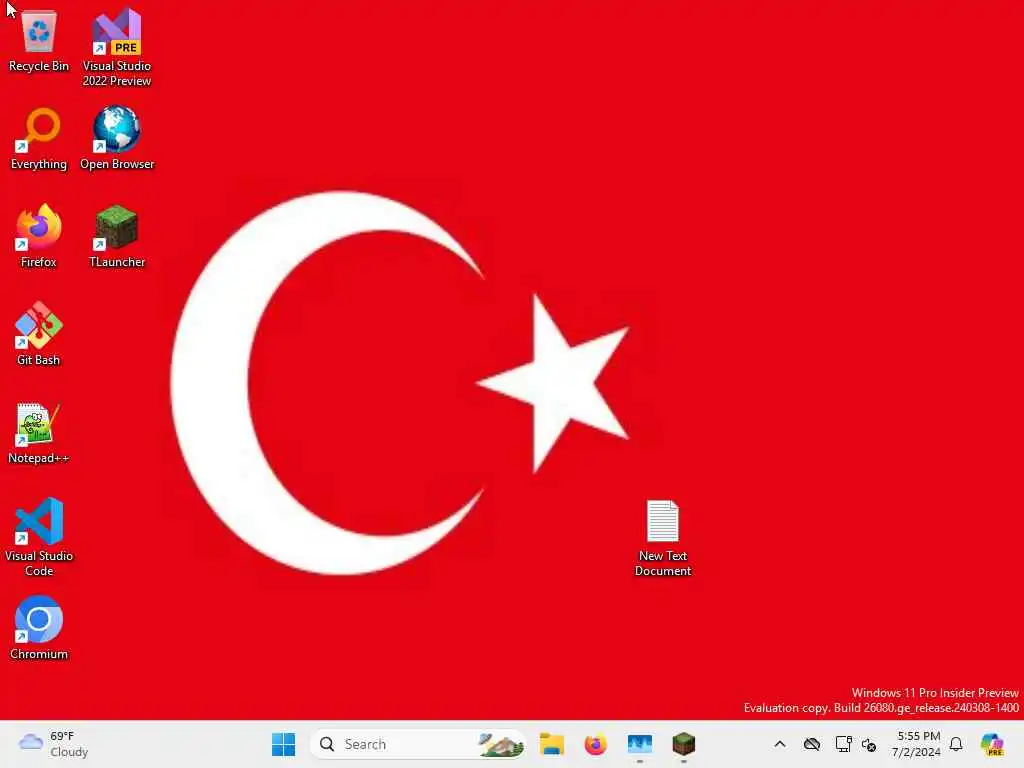This screenshot has height=768, width=1024.
Task: Select the Everything search shortcut
Action: (39, 138)
